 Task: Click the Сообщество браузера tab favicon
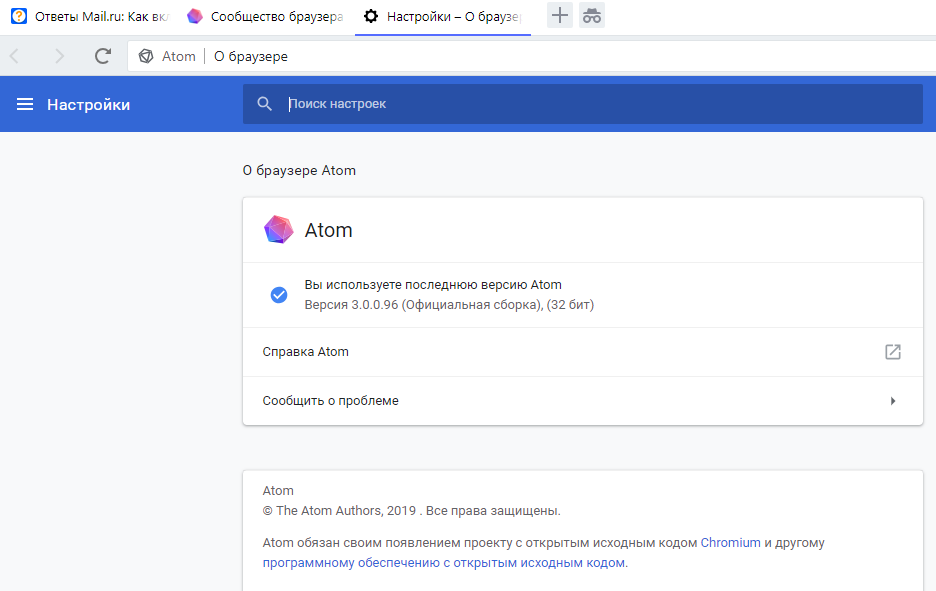click(195, 16)
